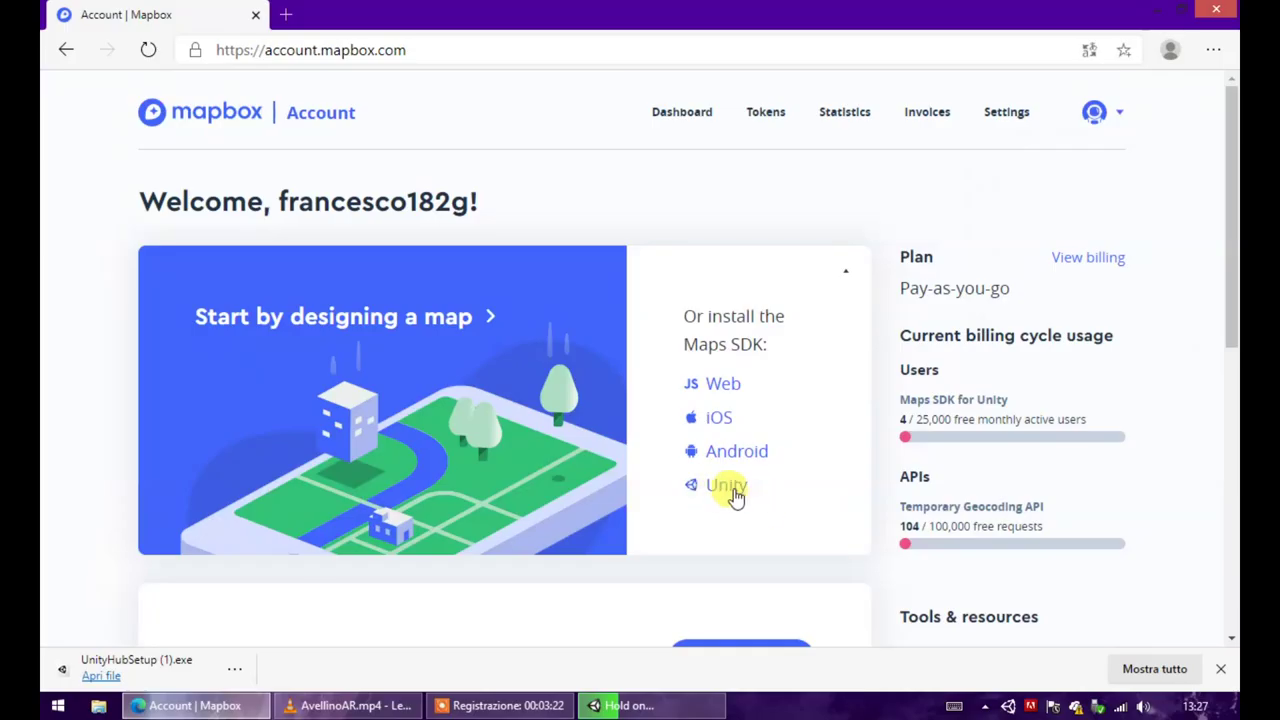Open the Statistics page

(x=844, y=112)
